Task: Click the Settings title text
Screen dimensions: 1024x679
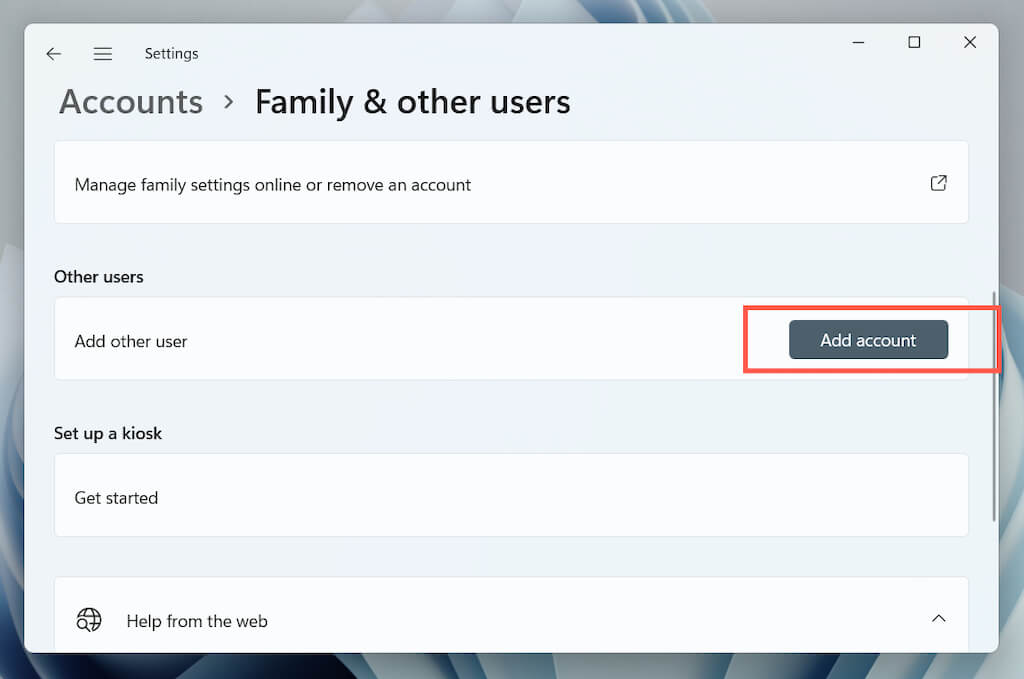Action: [x=171, y=54]
